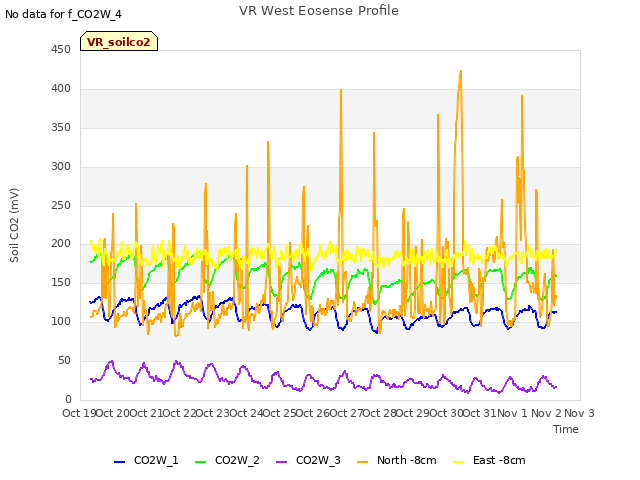The image size is (640, 480).
Task: Click the 'No data for f_CO2W_4' message
Action: [x=63, y=14]
